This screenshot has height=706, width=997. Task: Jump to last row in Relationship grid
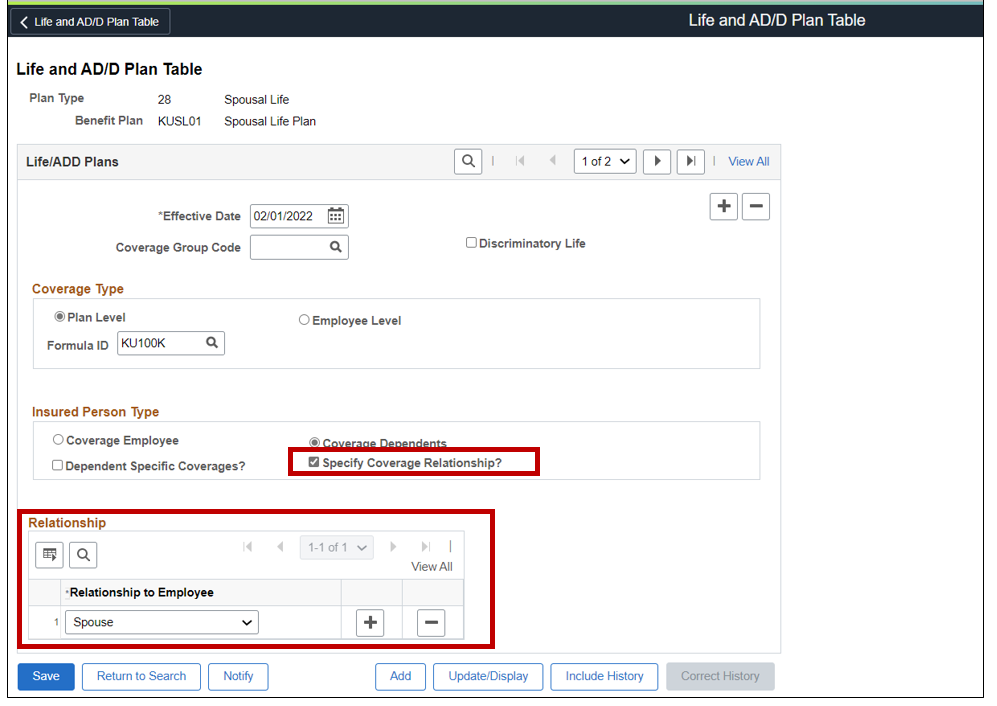425,546
